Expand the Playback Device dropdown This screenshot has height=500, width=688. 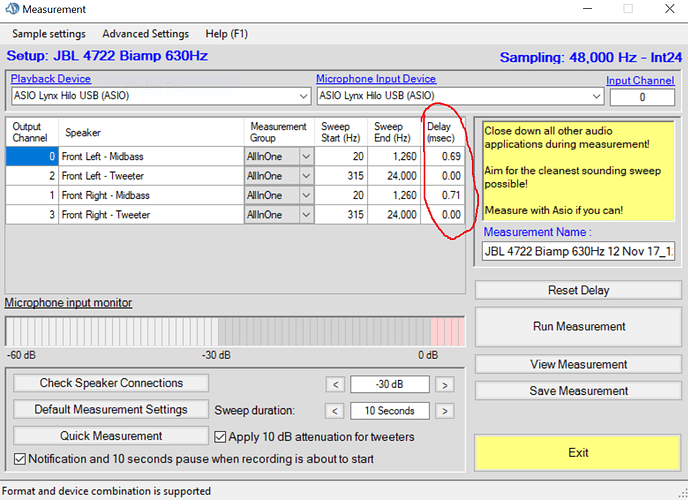[303, 96]
